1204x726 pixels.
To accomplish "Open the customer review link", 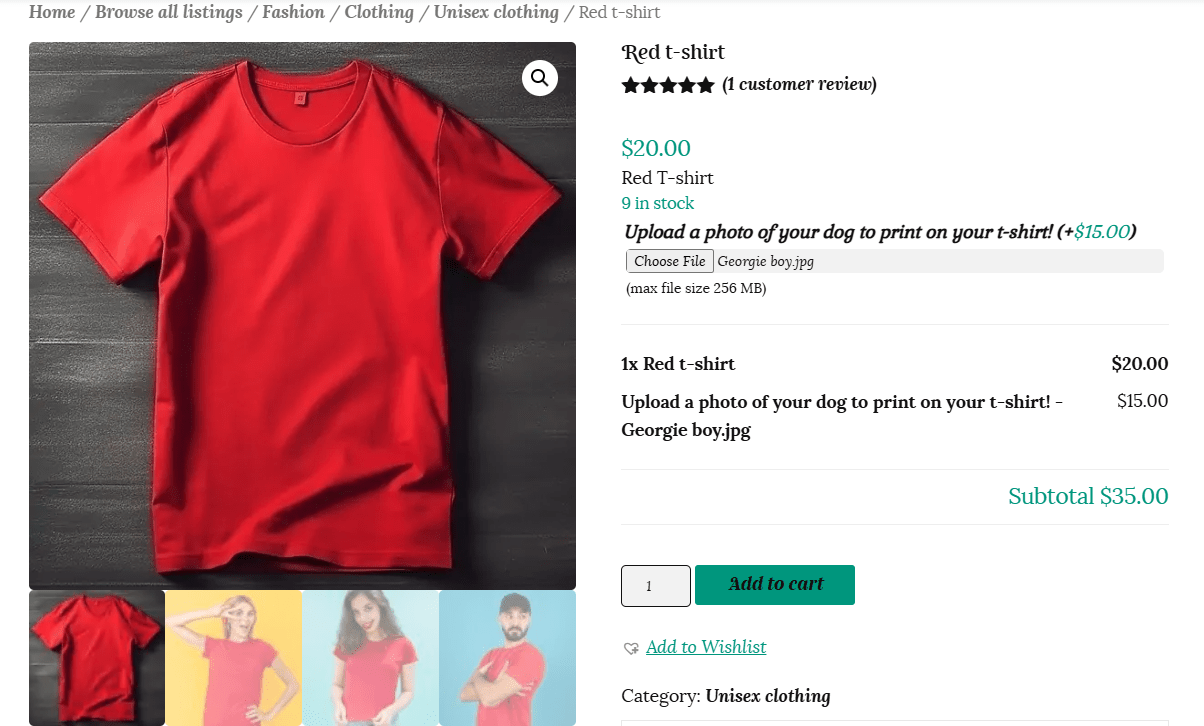I will (799, 84).
